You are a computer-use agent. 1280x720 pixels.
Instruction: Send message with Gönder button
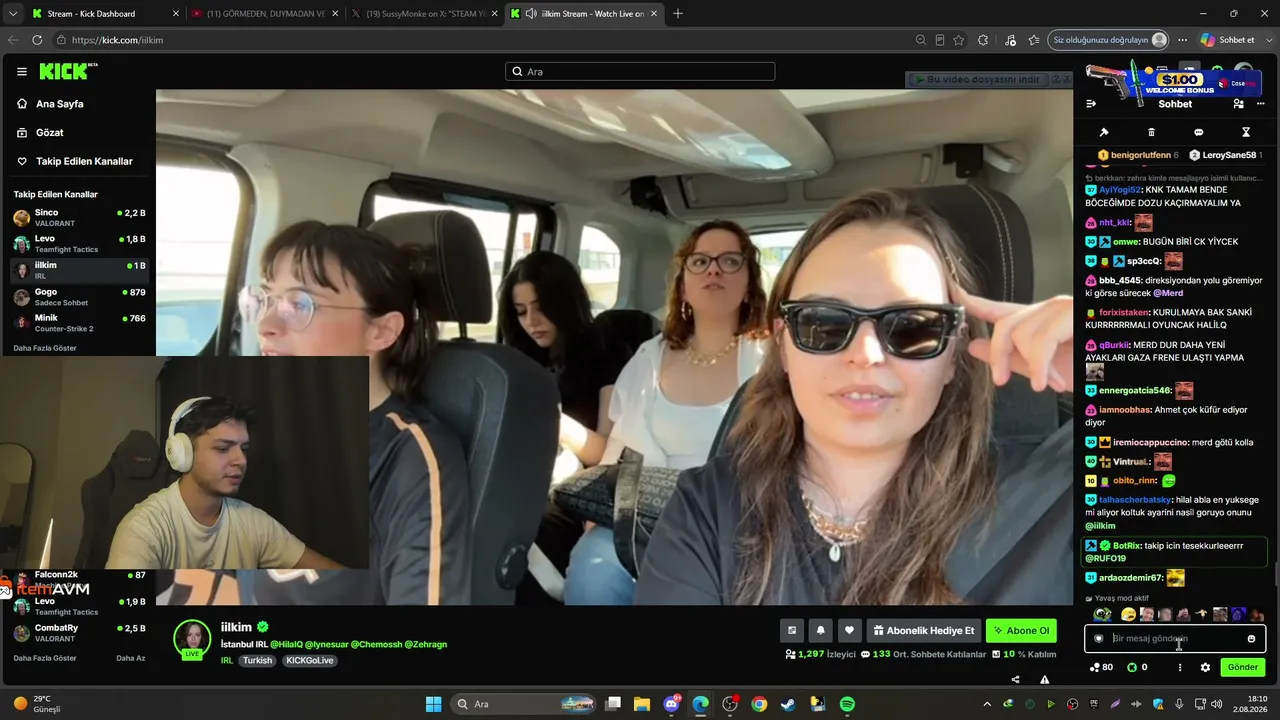pyautogui.click(x=1243, y=667)
